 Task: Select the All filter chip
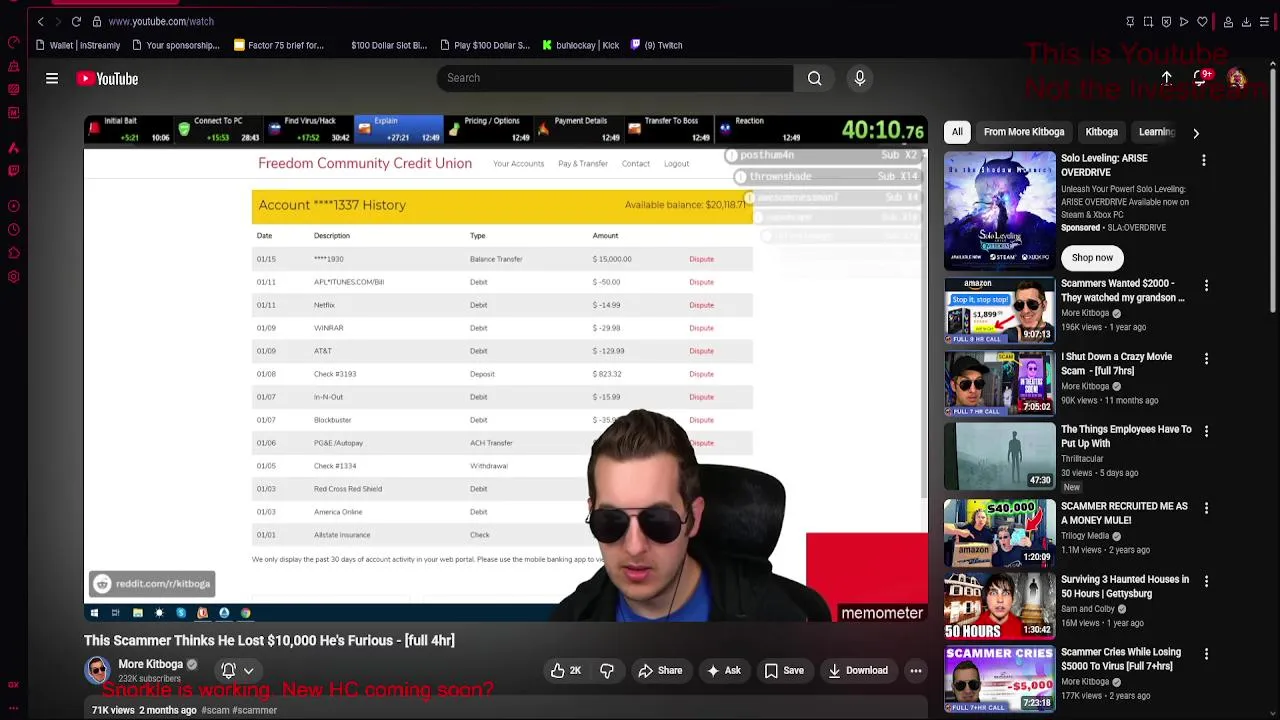pyautogui.click(x=957, y=132)
